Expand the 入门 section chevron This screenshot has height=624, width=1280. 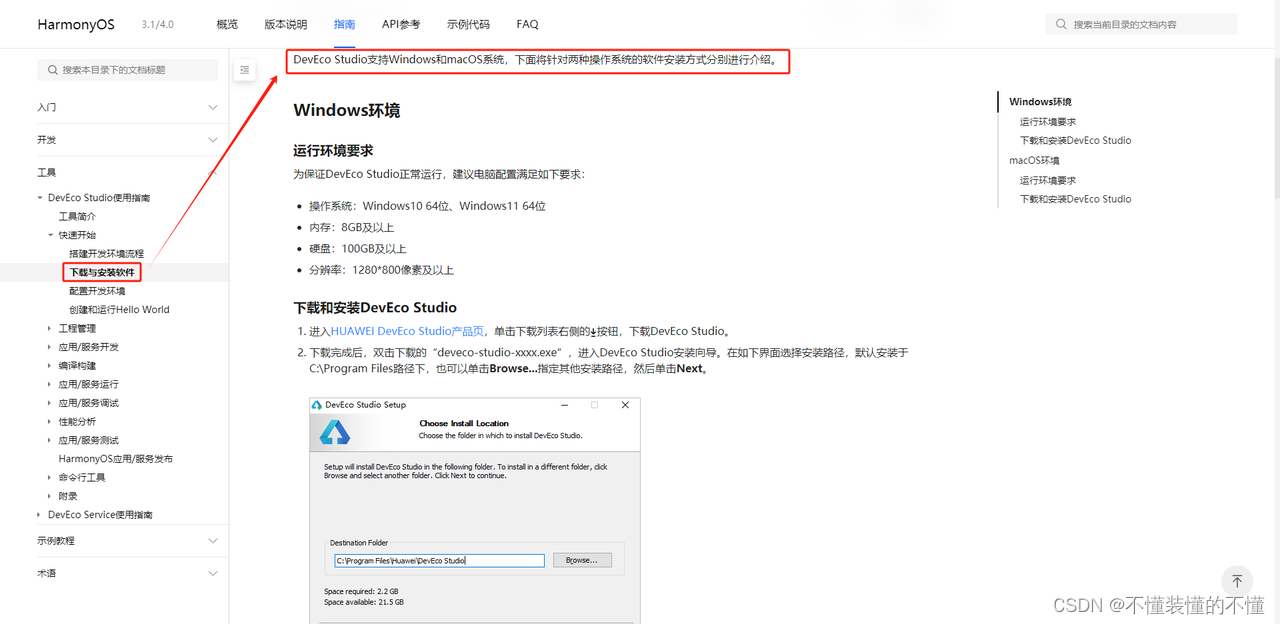[212, 107]
